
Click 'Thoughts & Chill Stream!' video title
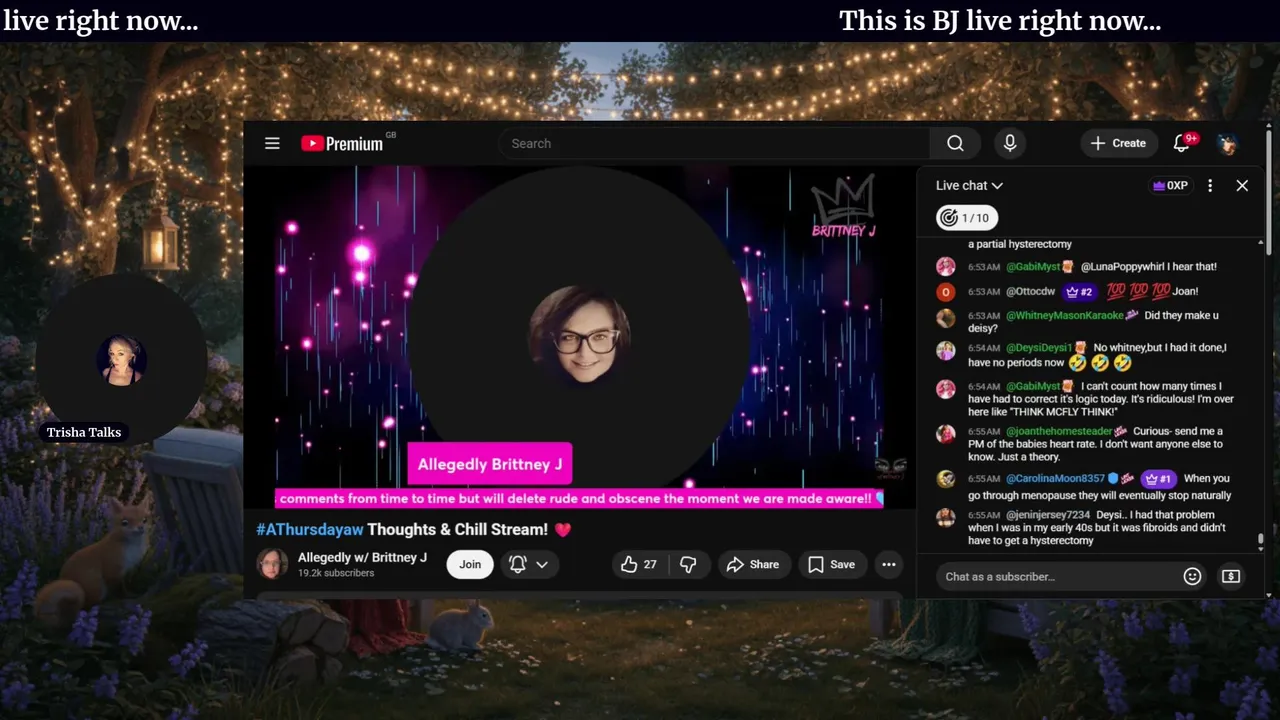coord(457,529)
